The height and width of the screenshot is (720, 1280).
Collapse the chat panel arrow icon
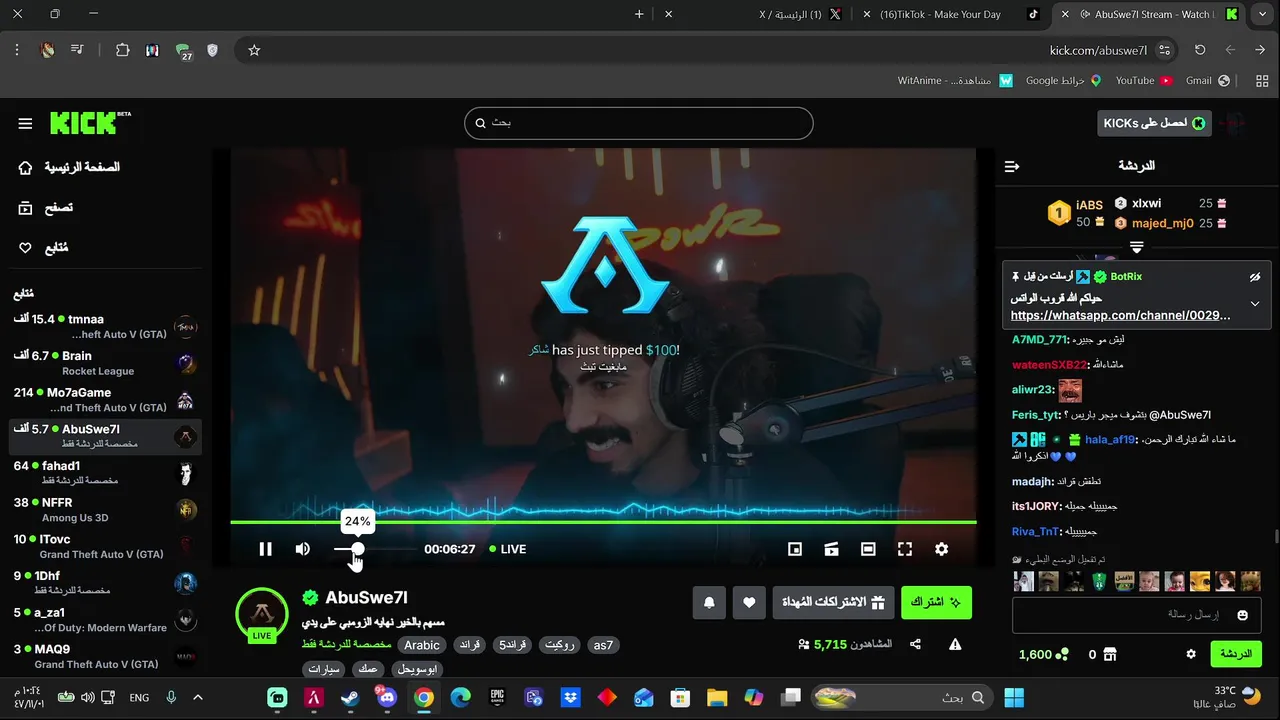1012,166
